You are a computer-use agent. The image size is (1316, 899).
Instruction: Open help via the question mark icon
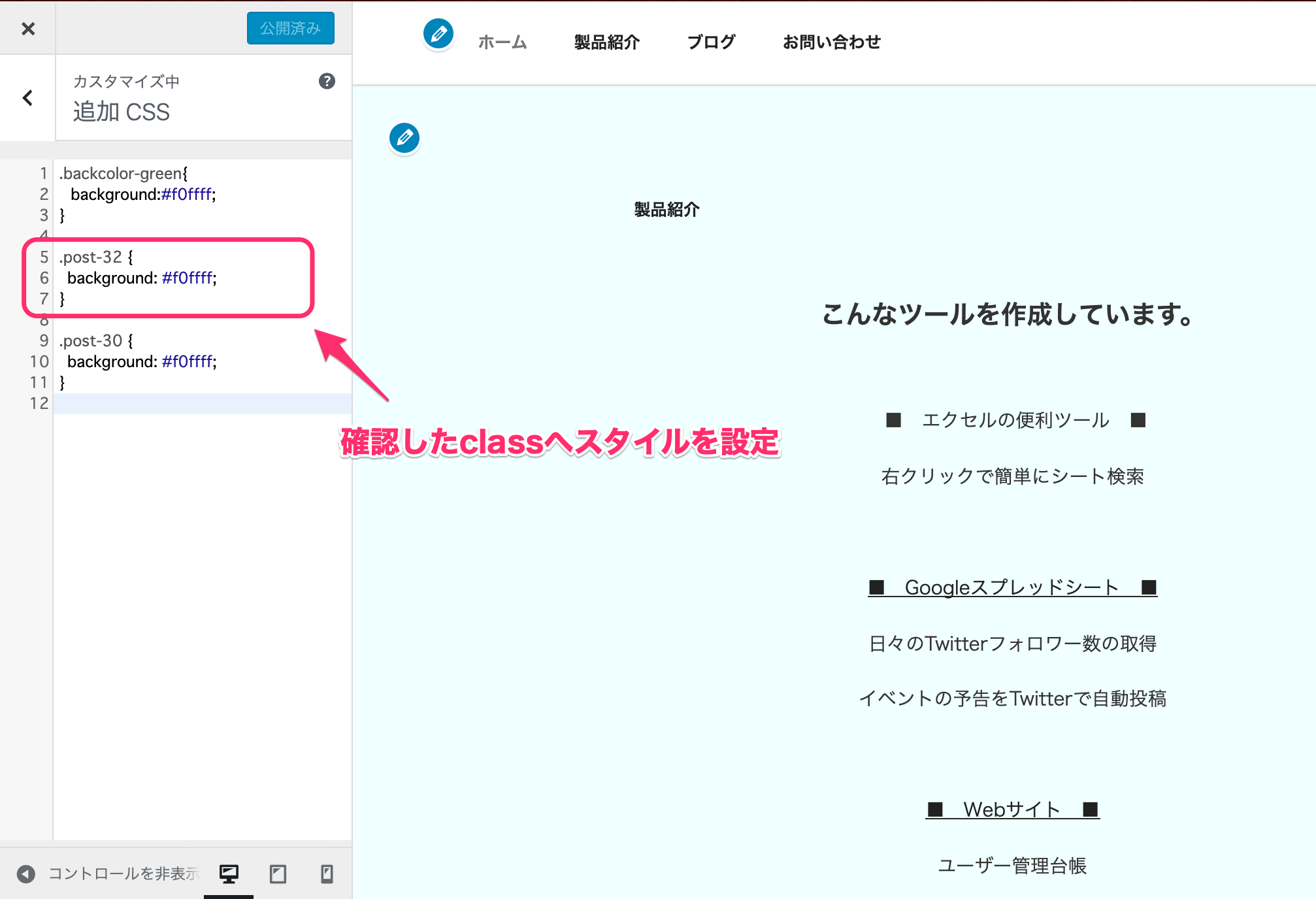[x=327, y=80]
